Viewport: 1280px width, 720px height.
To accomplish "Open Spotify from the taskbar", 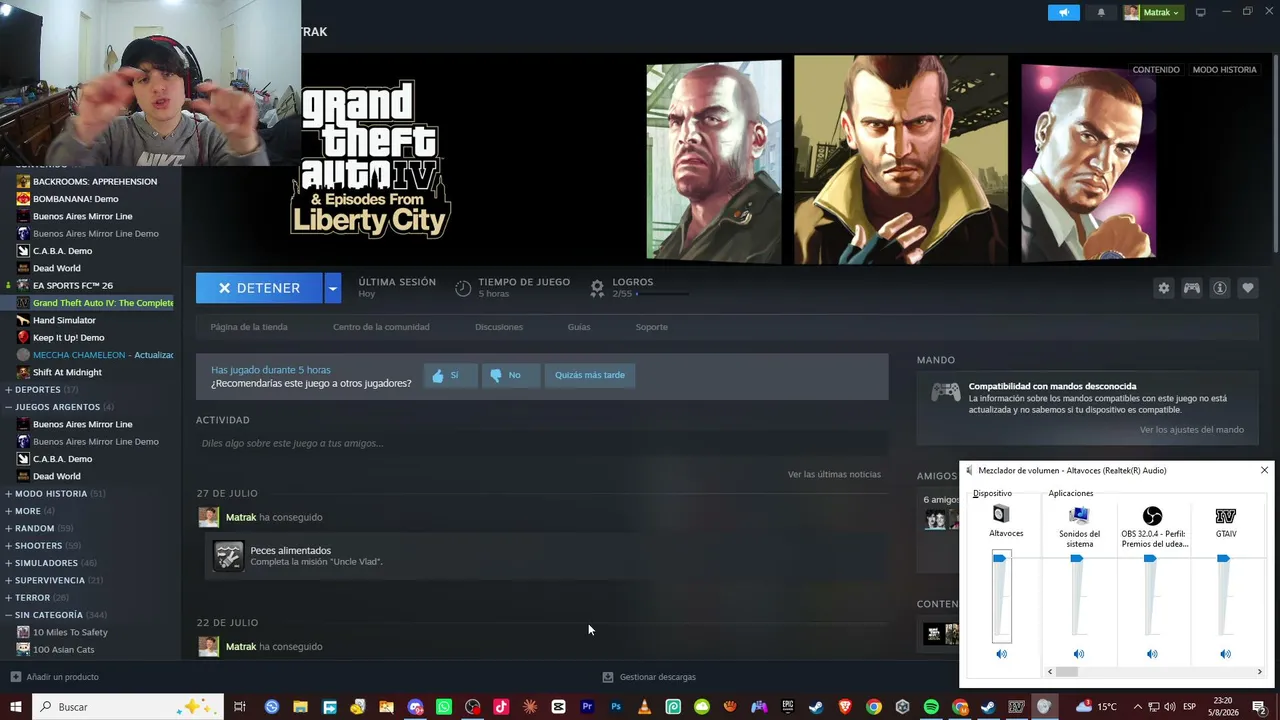I will (931, 707).
